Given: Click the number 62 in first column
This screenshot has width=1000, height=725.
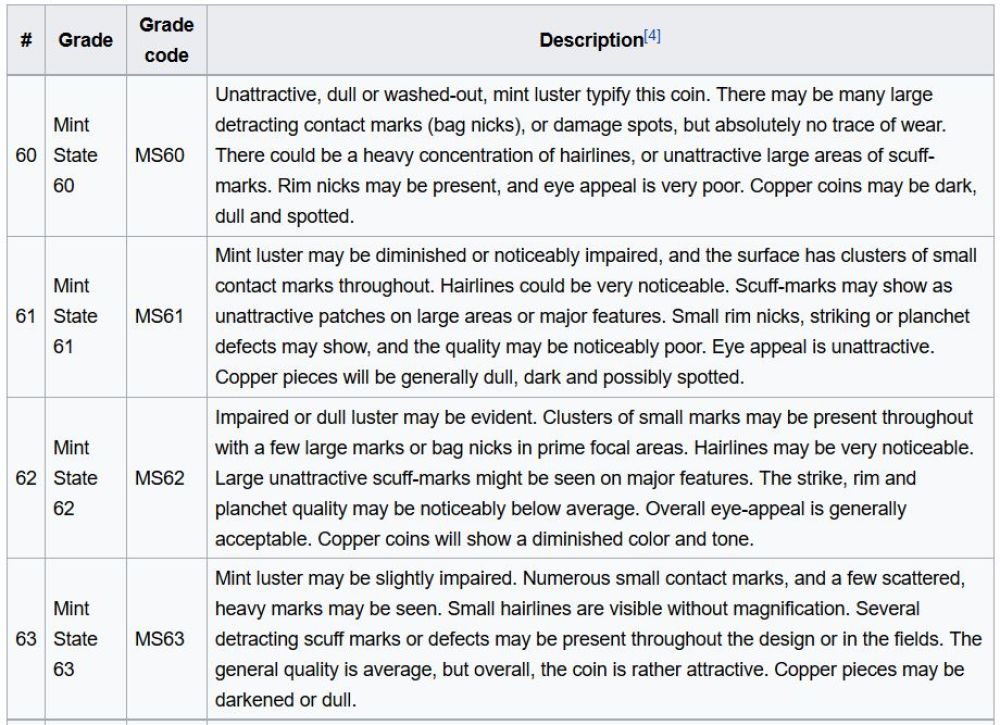Looking at the screenshot, I should tap(26, 478).
